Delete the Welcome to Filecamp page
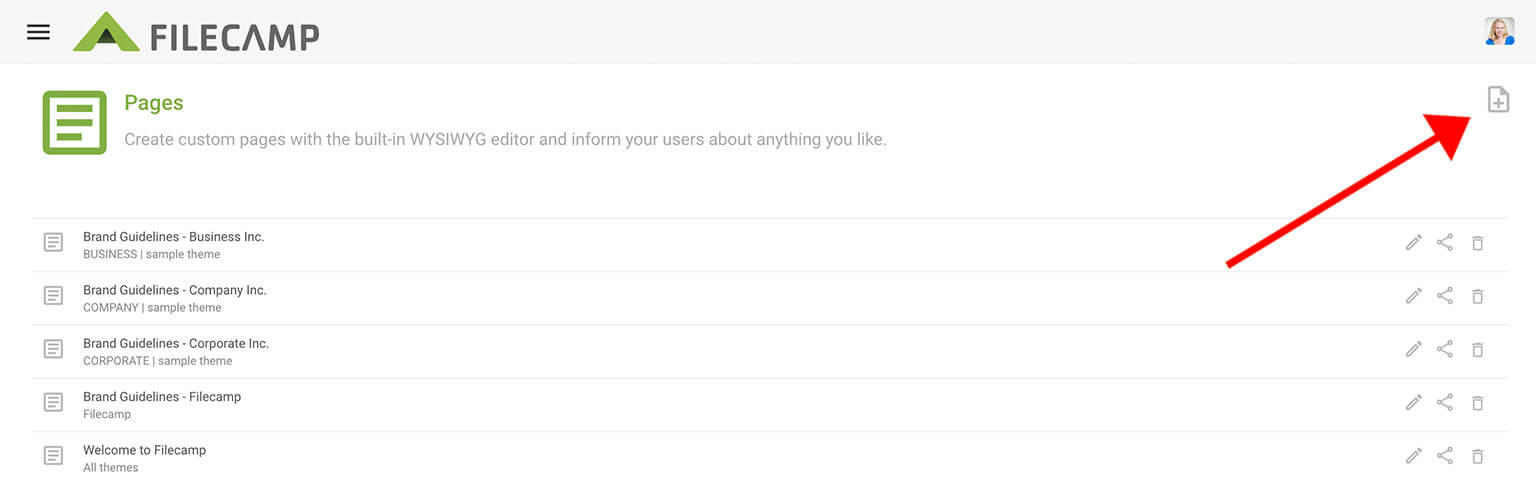 pos(1477,456)
